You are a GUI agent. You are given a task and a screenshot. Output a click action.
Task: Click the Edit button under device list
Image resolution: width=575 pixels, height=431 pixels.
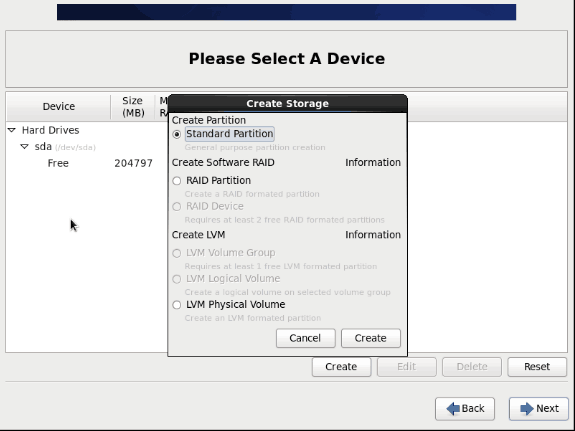407,367
